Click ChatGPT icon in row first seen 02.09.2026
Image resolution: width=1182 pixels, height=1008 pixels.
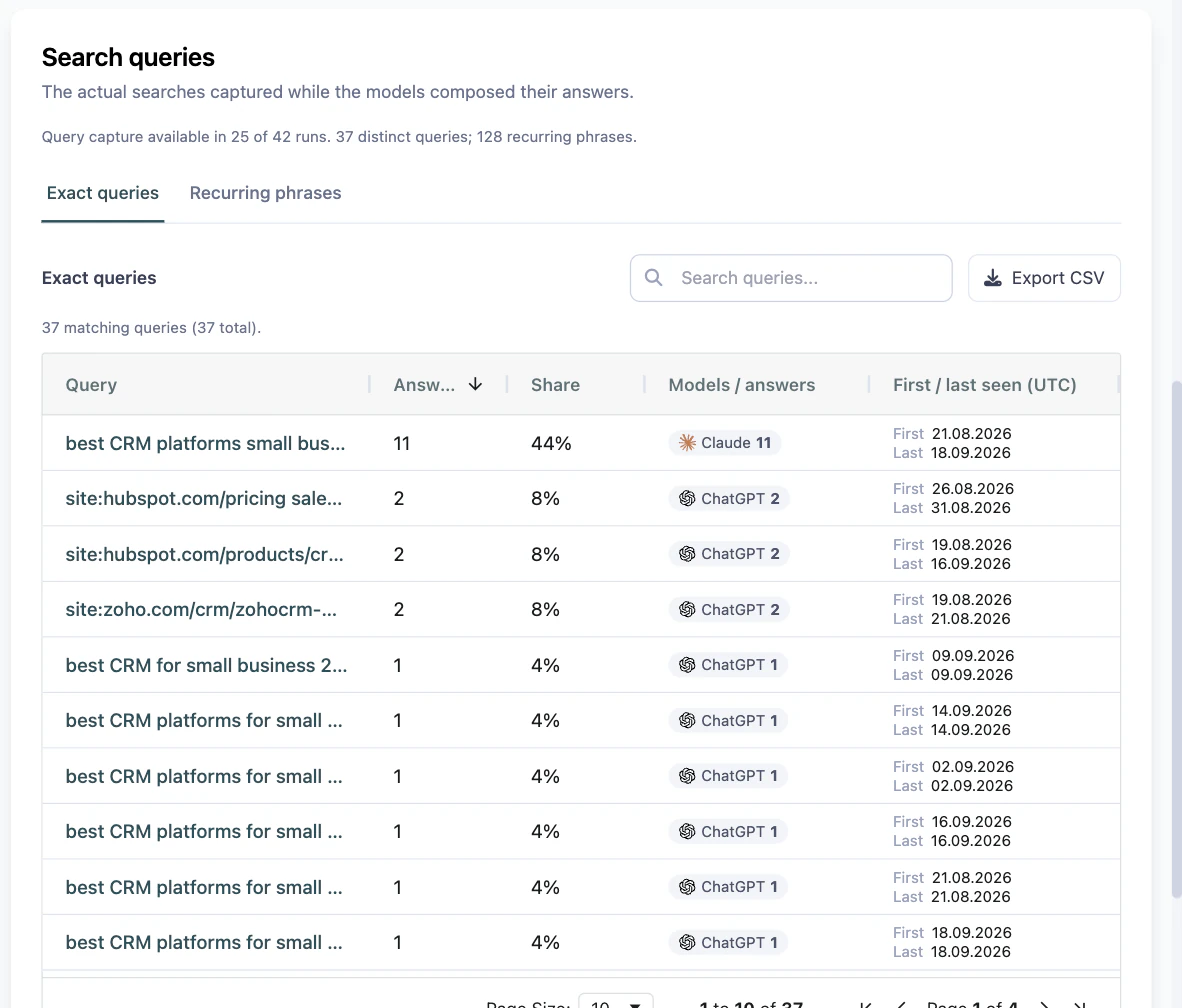[x=687, y=776]
